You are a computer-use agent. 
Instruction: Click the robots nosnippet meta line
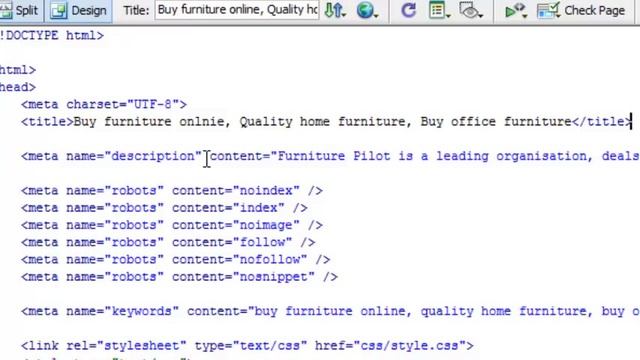tap(180, 277)
